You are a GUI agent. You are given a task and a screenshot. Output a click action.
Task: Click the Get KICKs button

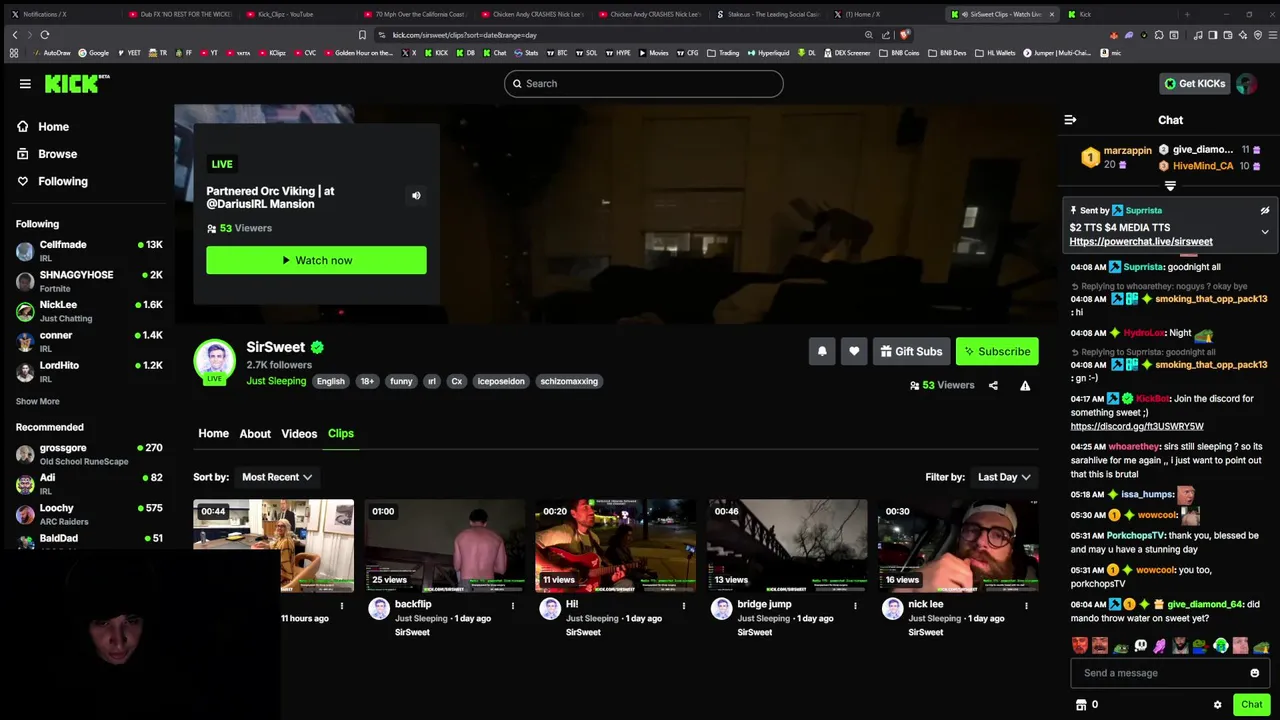(1194, 84)
